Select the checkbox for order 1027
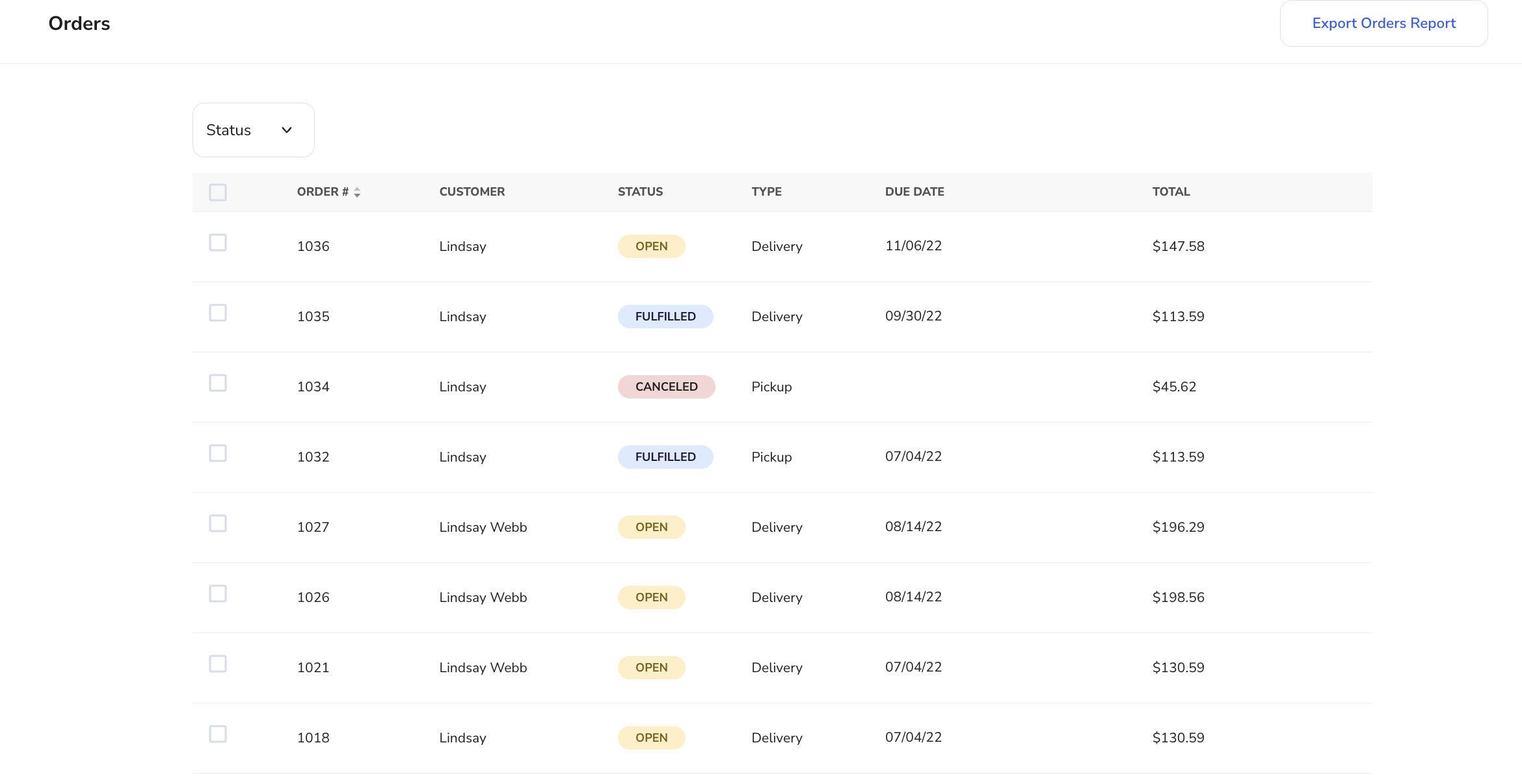Viewport: 1522px width, 784px height. (x=218, y=523)
